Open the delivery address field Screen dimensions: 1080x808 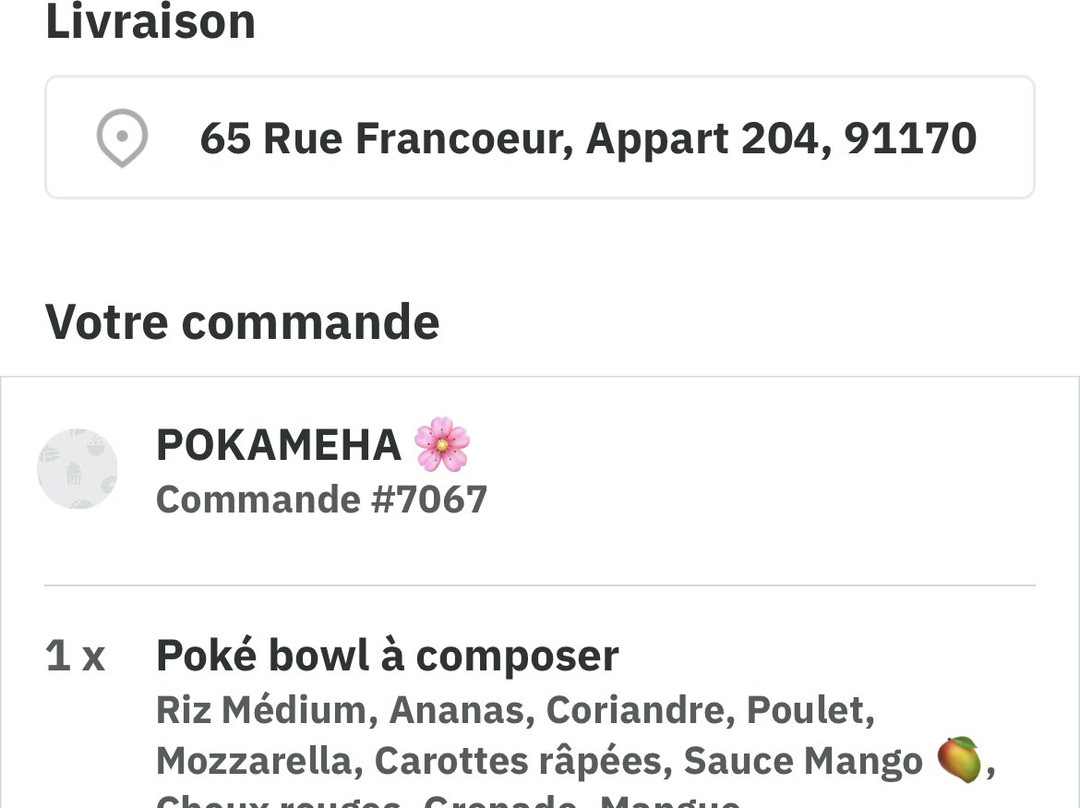coord(540,137)
